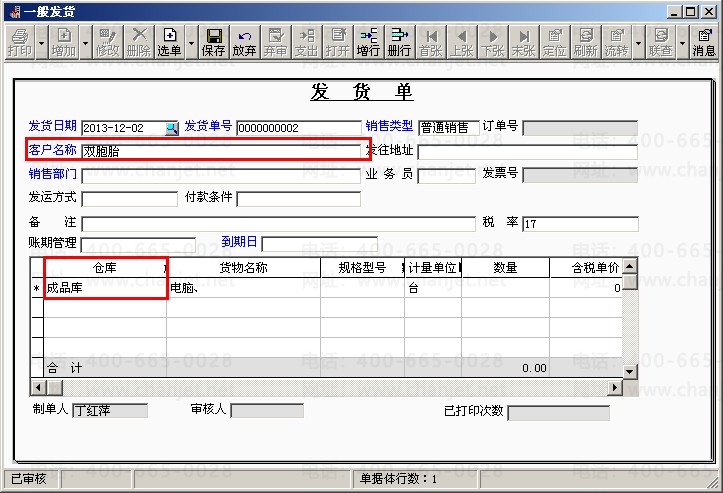Click the row selector marked with asterisk
Image resolution: width=723 pixels, height=493 pixels.
(37, 288)
